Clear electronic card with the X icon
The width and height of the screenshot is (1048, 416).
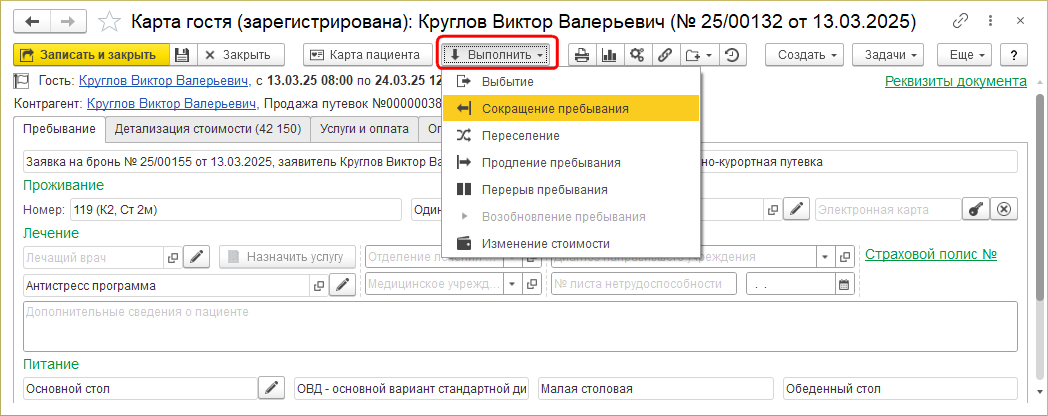pos(1005,209)
